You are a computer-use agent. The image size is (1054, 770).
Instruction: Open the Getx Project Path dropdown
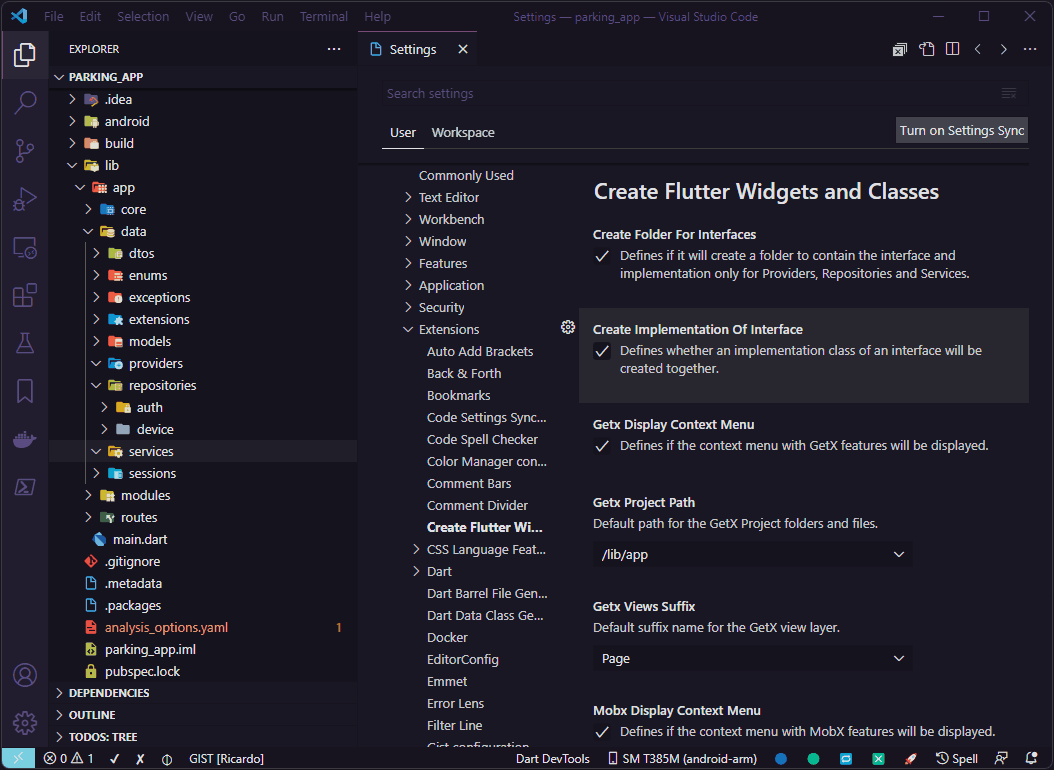752,554
